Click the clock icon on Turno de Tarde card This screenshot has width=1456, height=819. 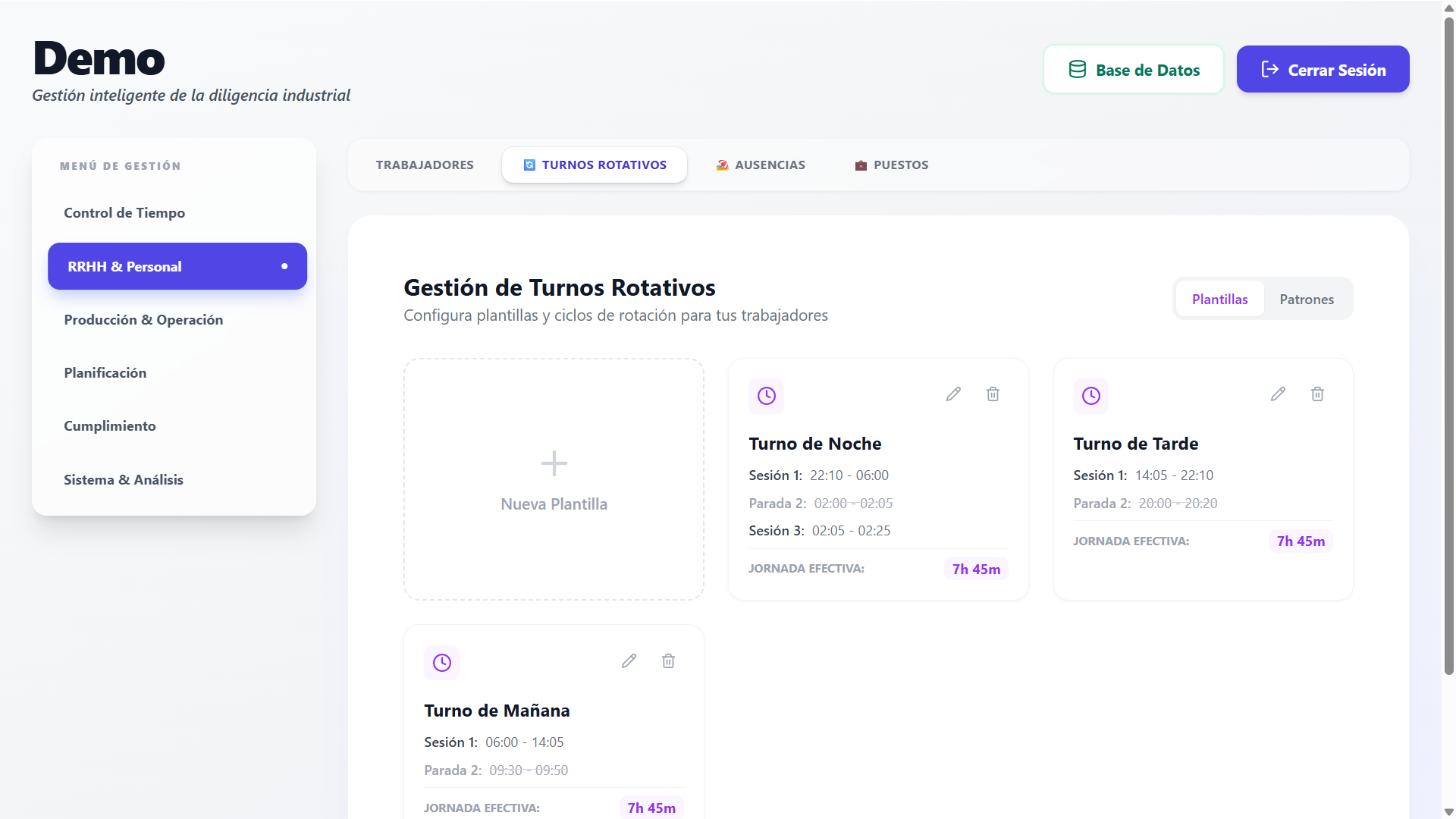coord(1090,395)
